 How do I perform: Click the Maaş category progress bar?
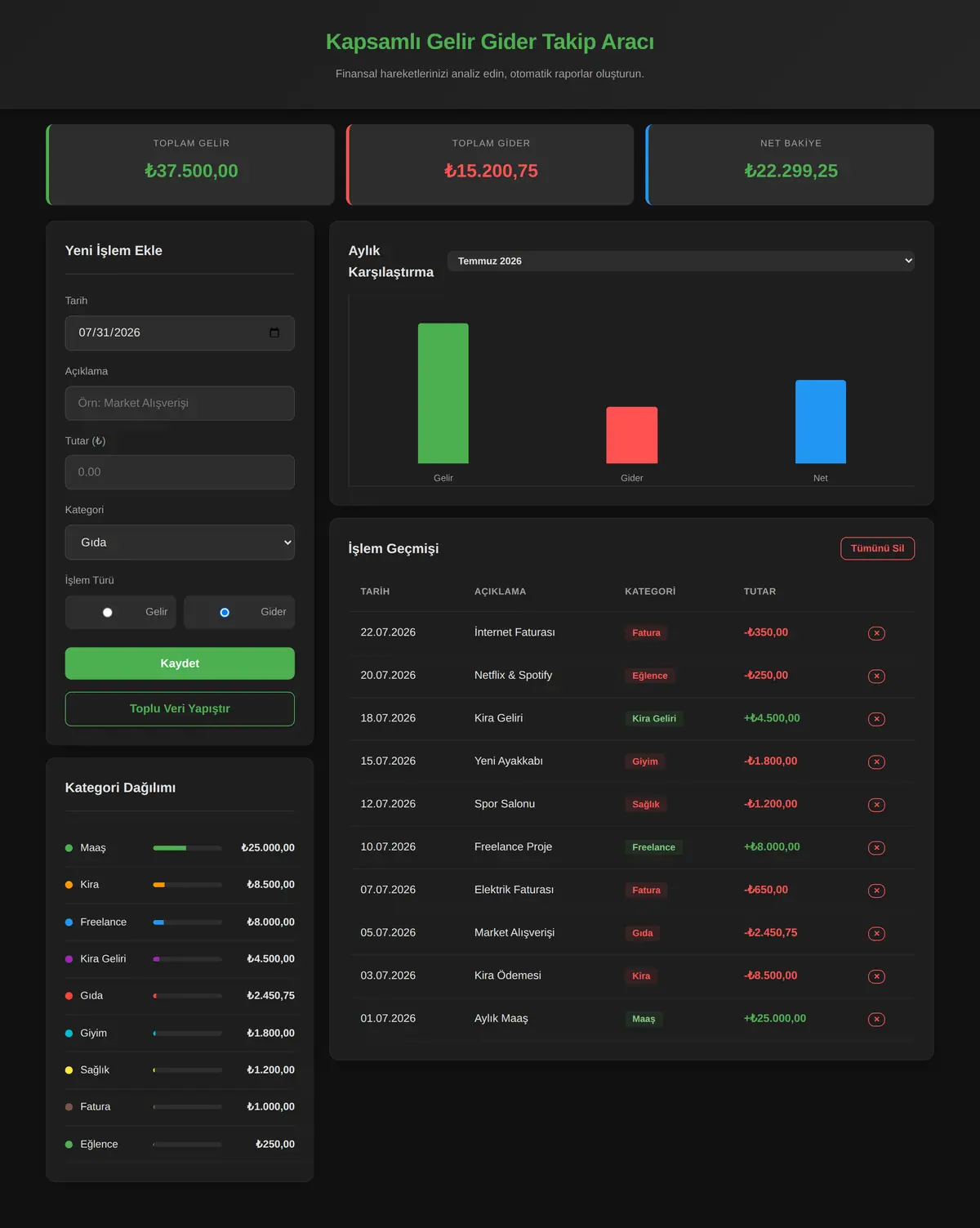coord(187,848)
